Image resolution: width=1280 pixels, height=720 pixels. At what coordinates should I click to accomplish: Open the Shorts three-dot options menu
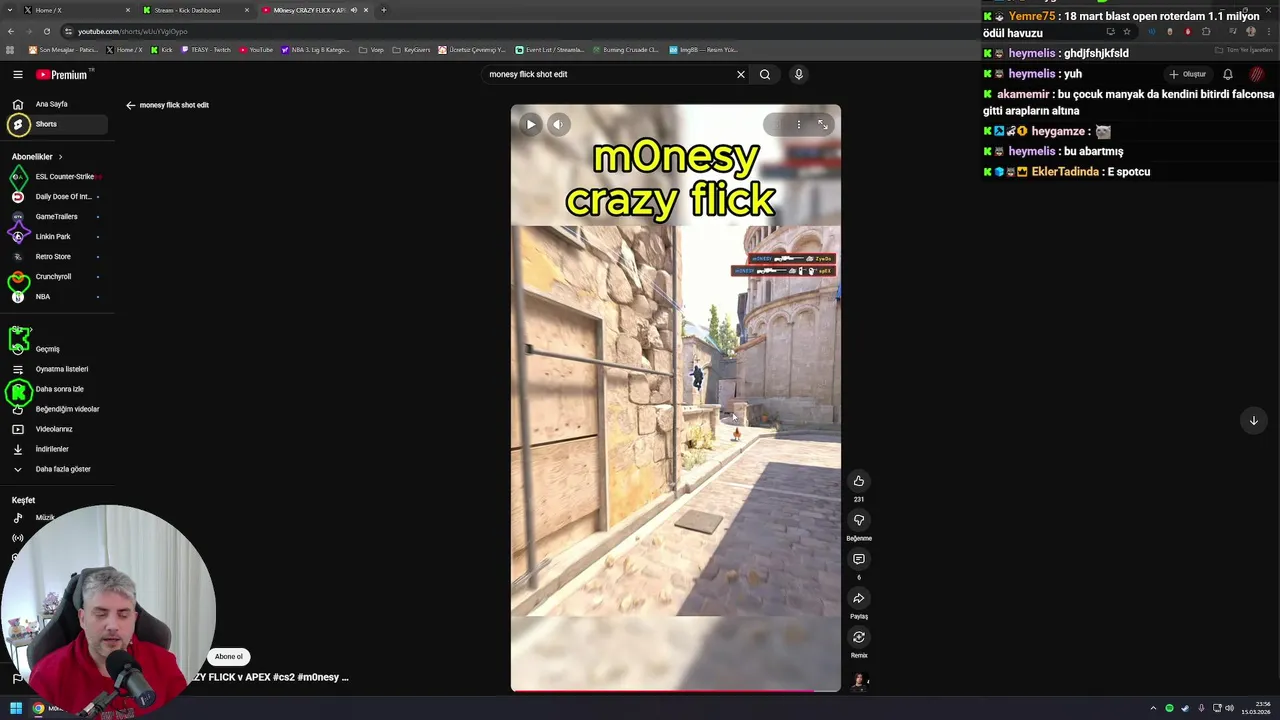[798, 124]
